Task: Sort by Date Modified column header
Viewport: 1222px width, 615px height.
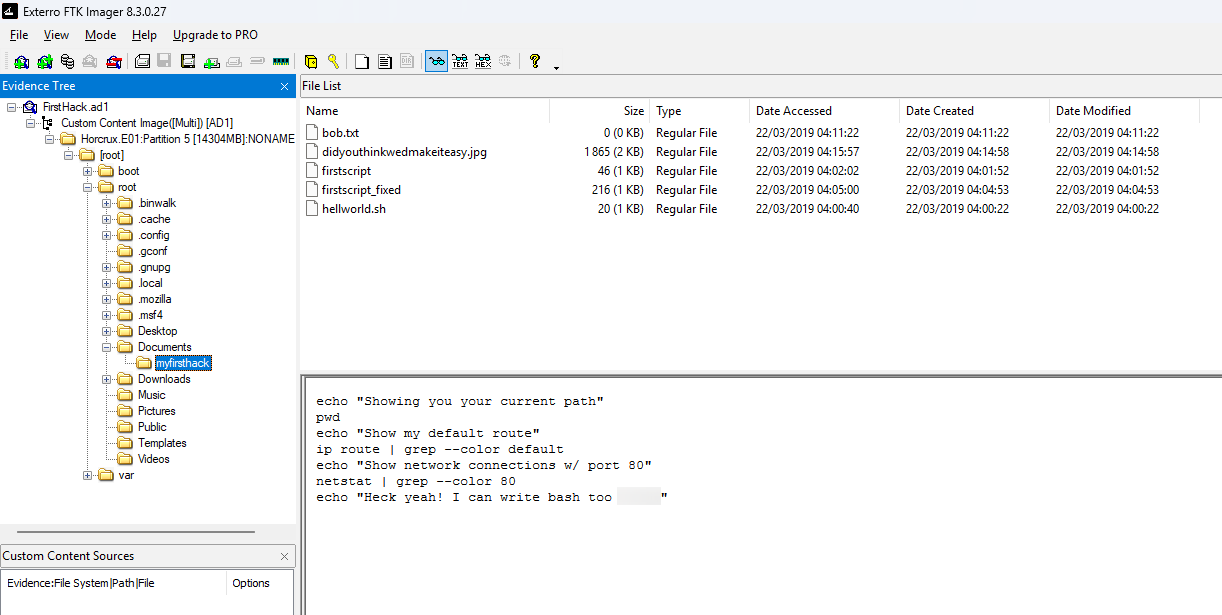Action: (x=1124, y=111)
